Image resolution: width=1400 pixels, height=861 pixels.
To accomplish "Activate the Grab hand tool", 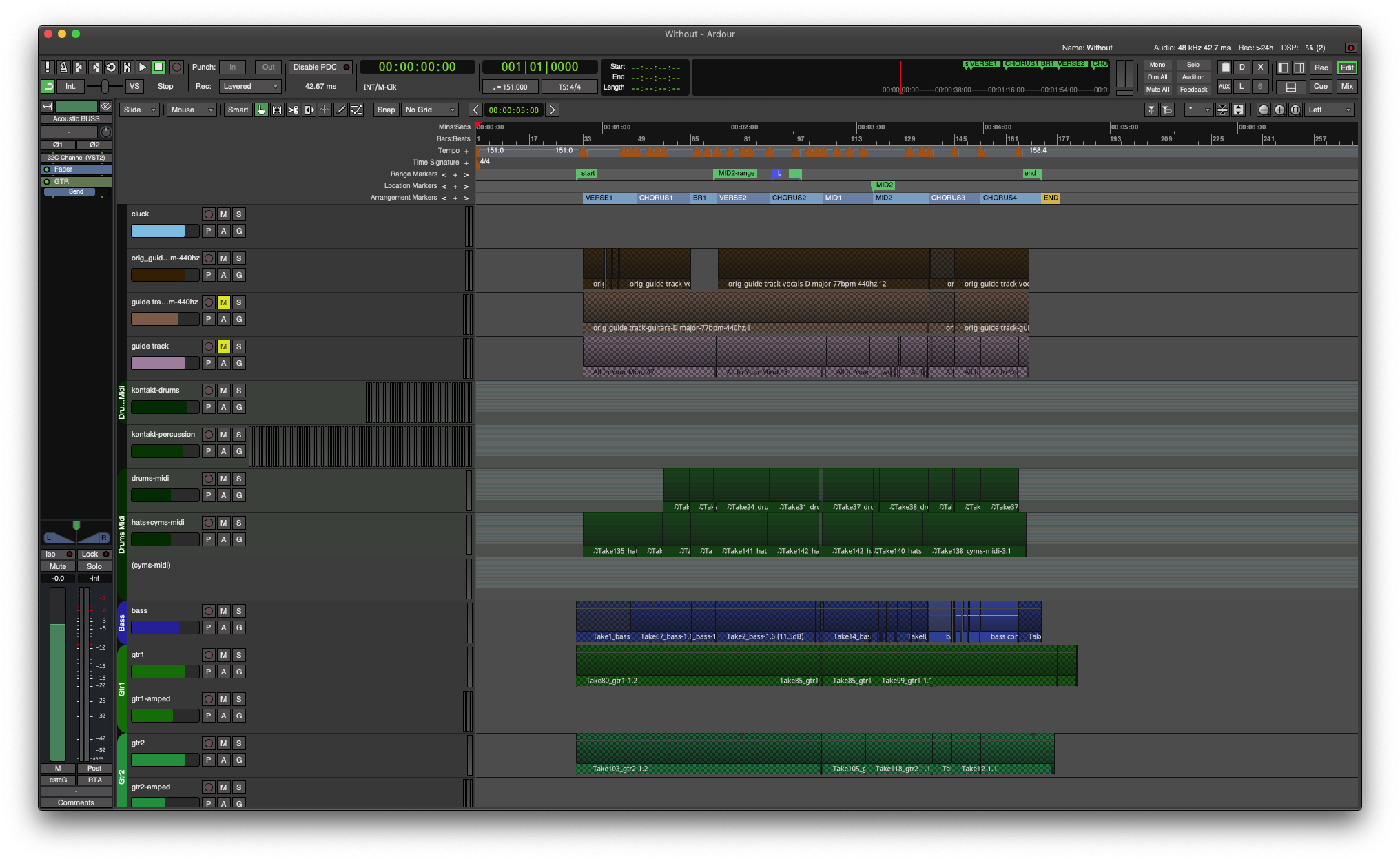I will point(261,110).
